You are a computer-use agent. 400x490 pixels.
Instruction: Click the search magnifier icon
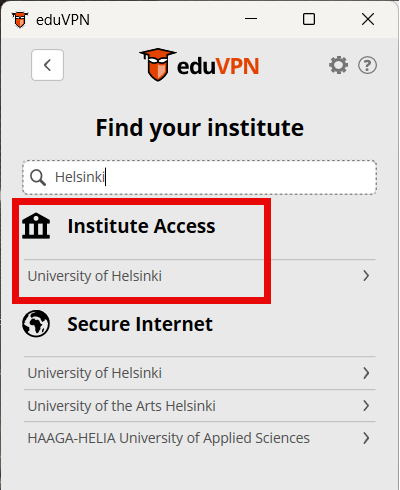38,177
